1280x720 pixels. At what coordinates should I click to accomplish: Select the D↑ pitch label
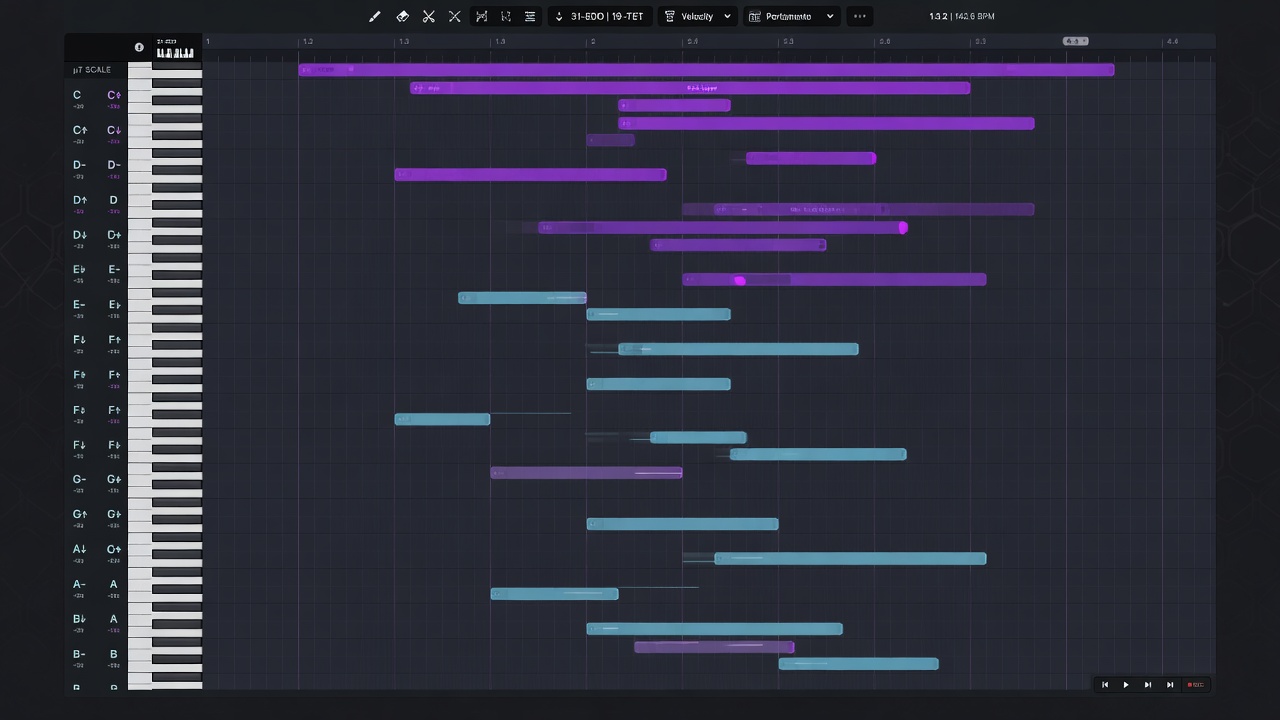click(80, 200)
